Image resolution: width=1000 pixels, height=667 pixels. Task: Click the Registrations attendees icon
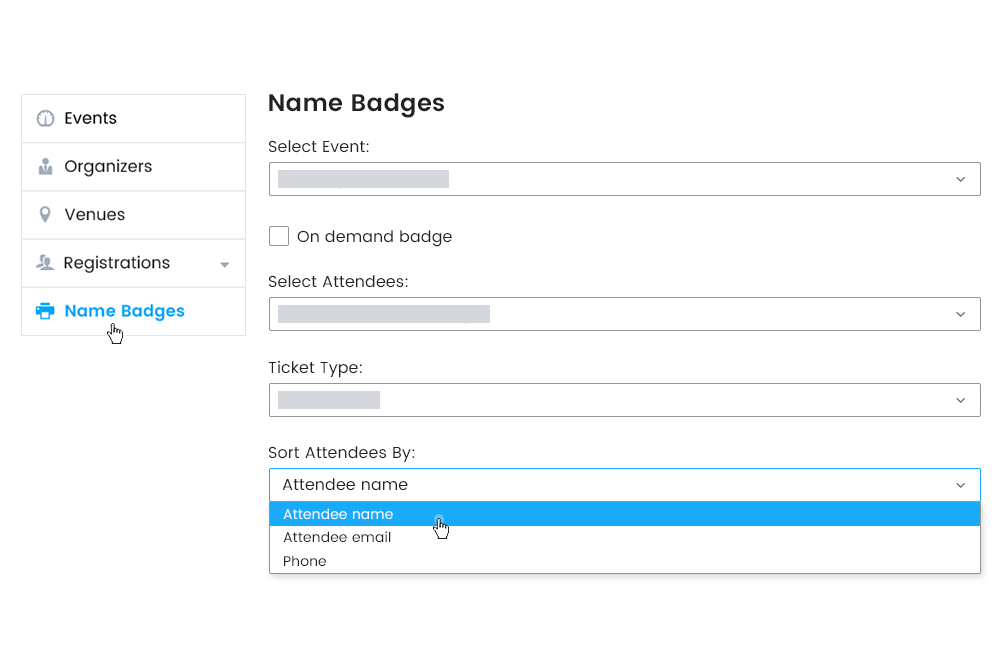click(x=45, y=262)
